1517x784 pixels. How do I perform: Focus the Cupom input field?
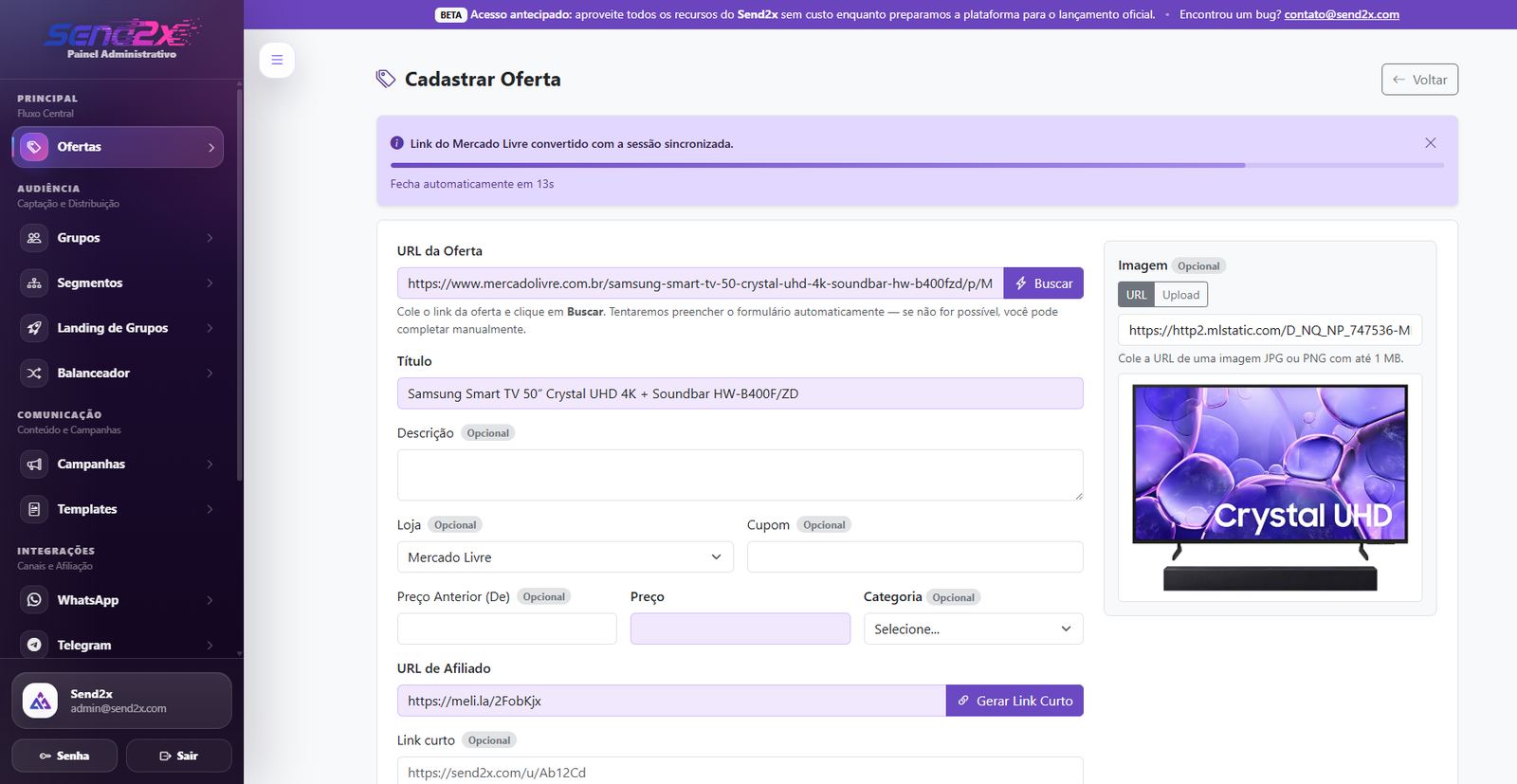point(915,557)
